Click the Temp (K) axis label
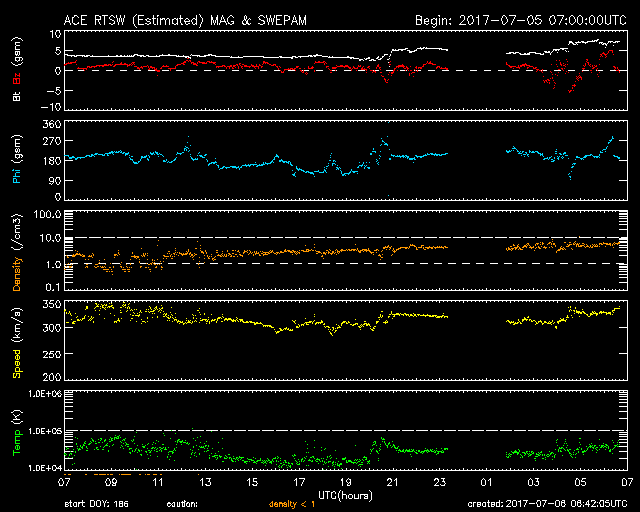Screen dimensions: 640x512 pos(17,432)
